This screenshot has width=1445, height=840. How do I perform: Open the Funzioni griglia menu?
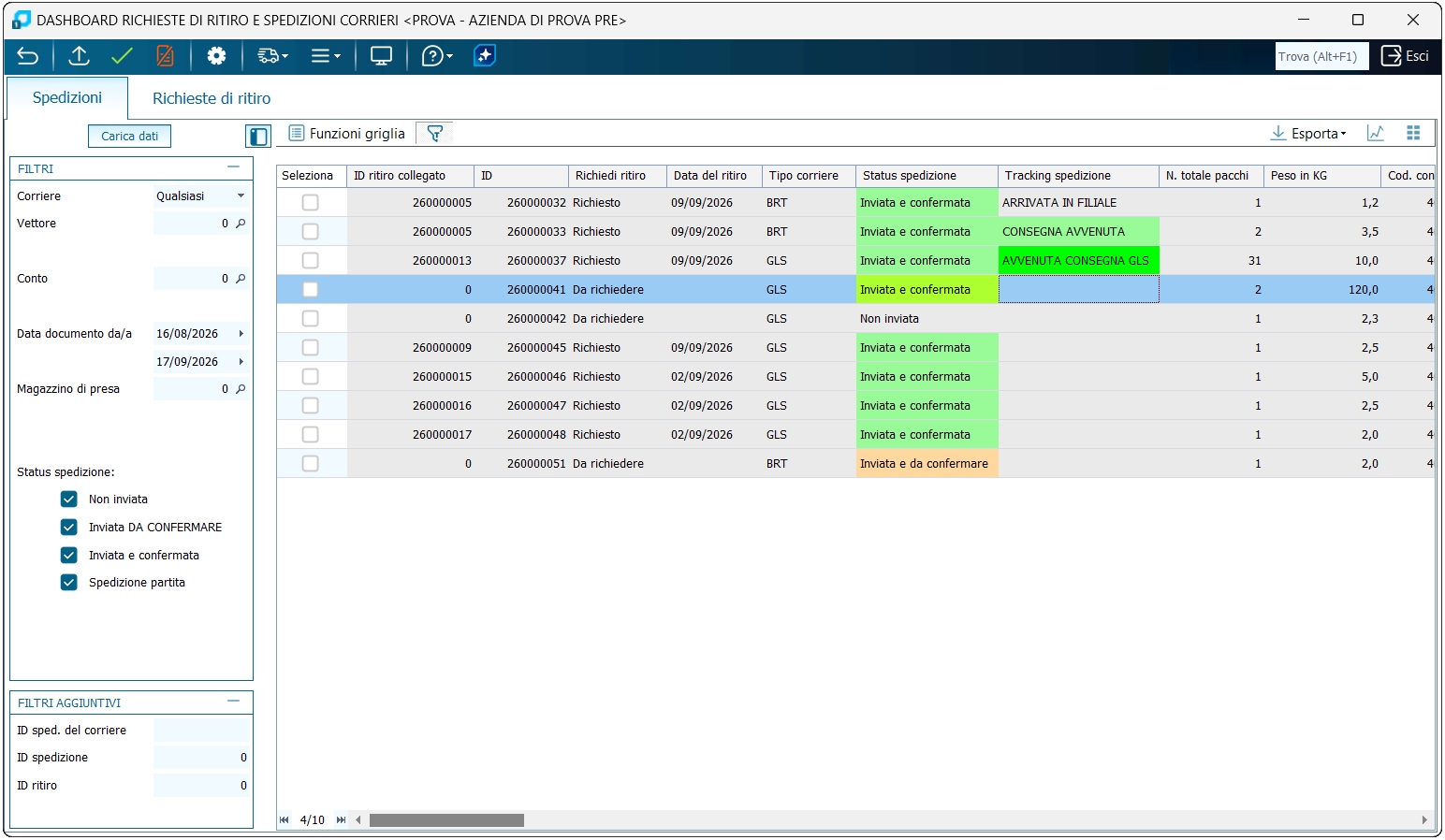click(x=347, y=134)
